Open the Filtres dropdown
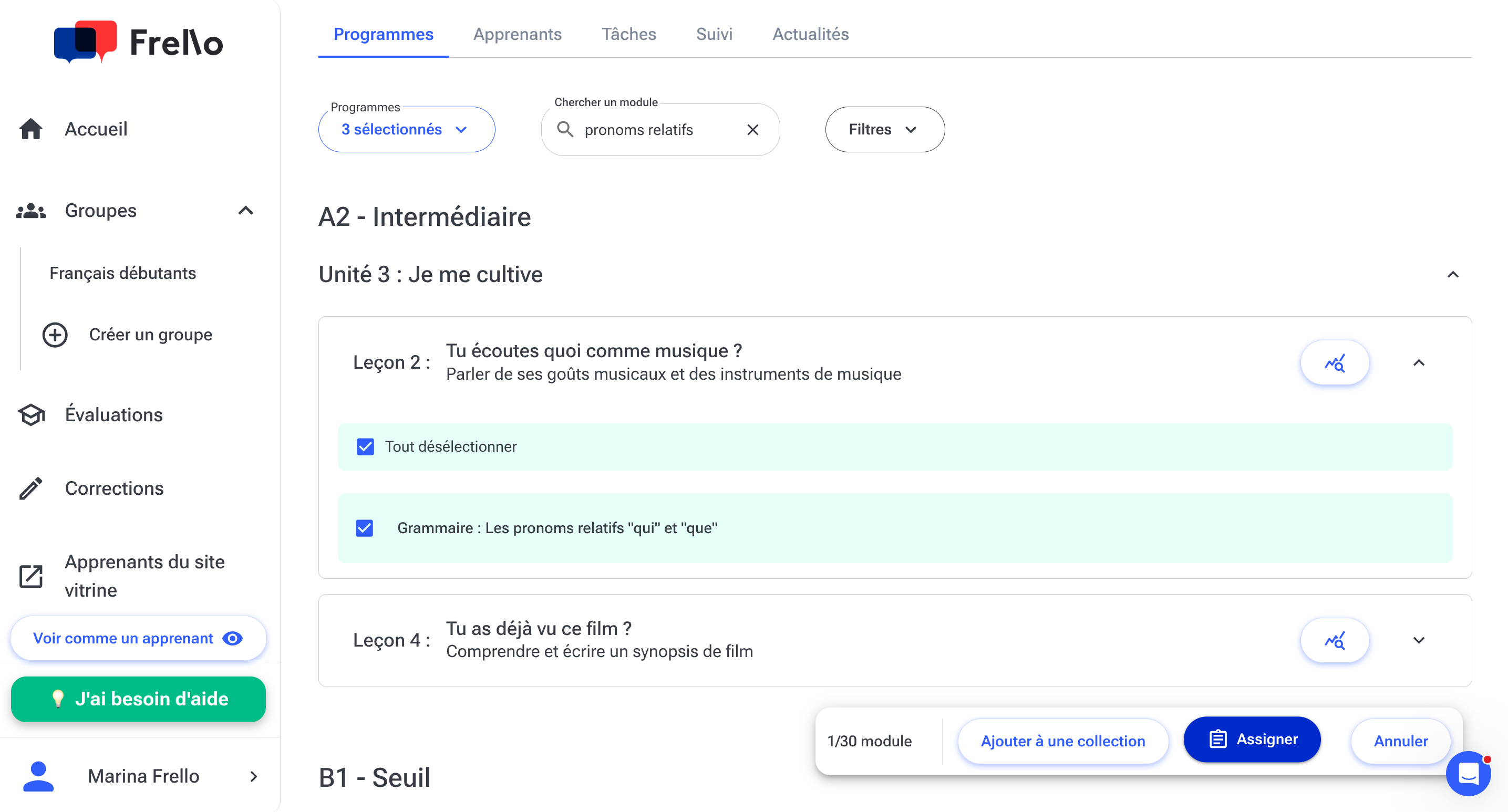Screen dimensions: 1508x812 (884, 129)
